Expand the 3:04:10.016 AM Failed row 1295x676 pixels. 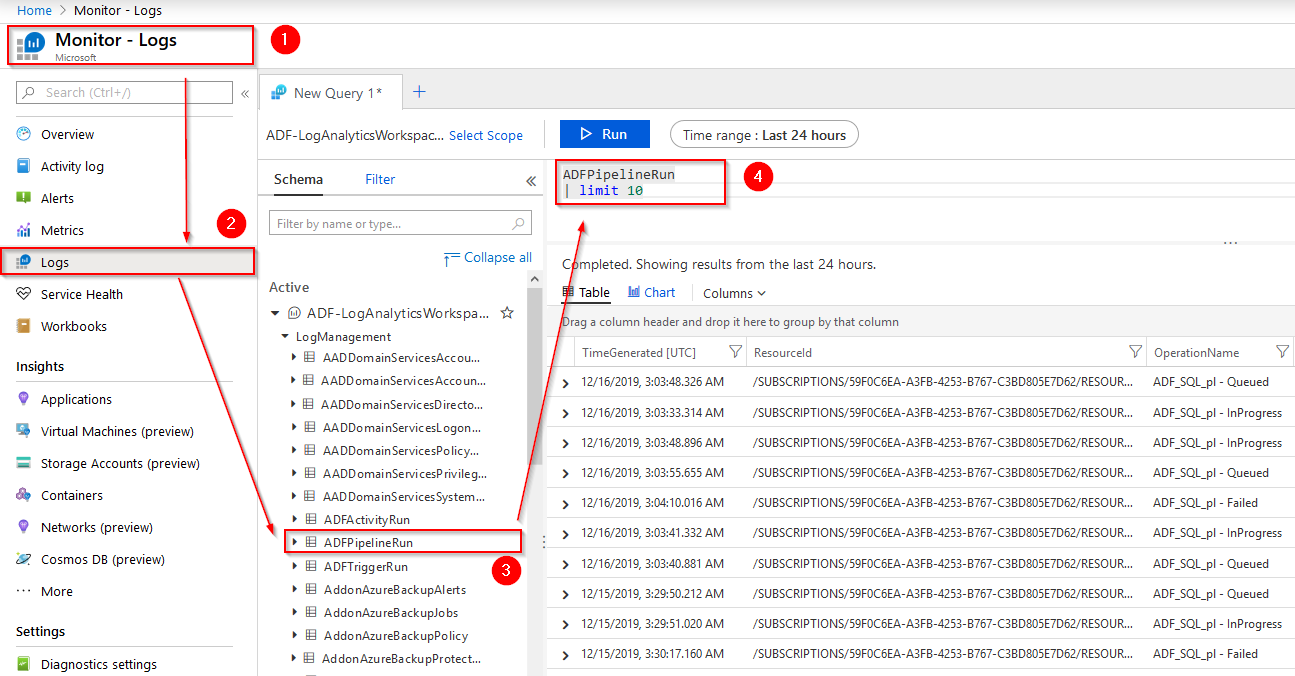565,504
